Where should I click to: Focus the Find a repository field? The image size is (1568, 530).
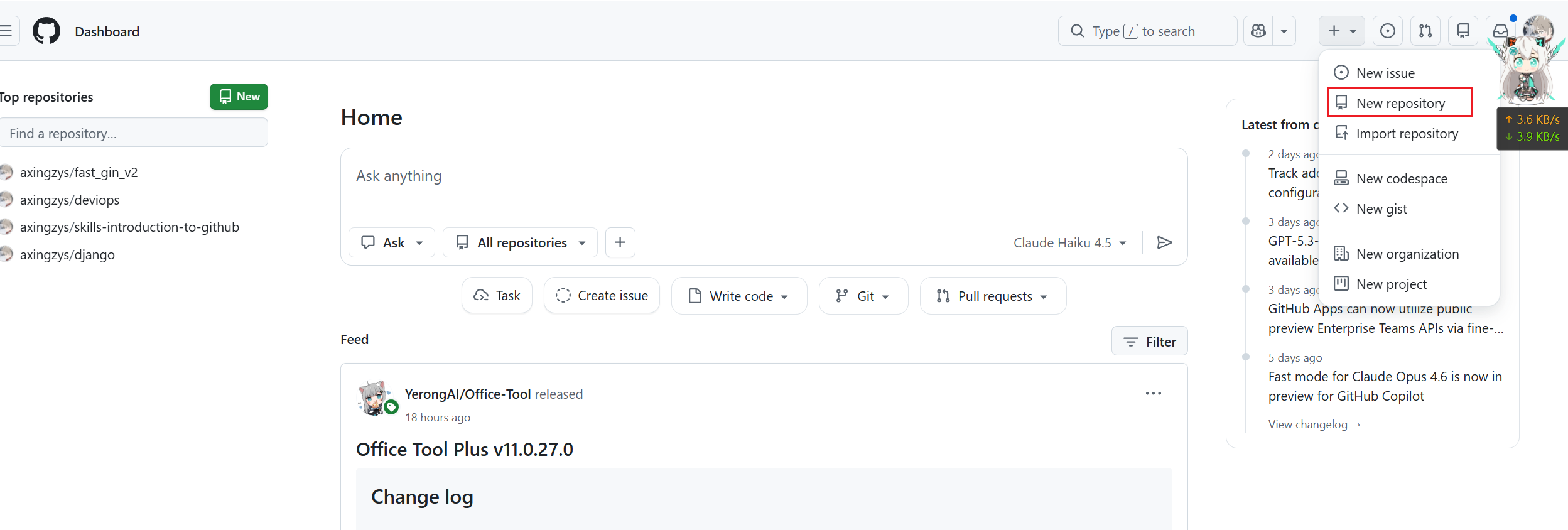click(x=134, y=133)
